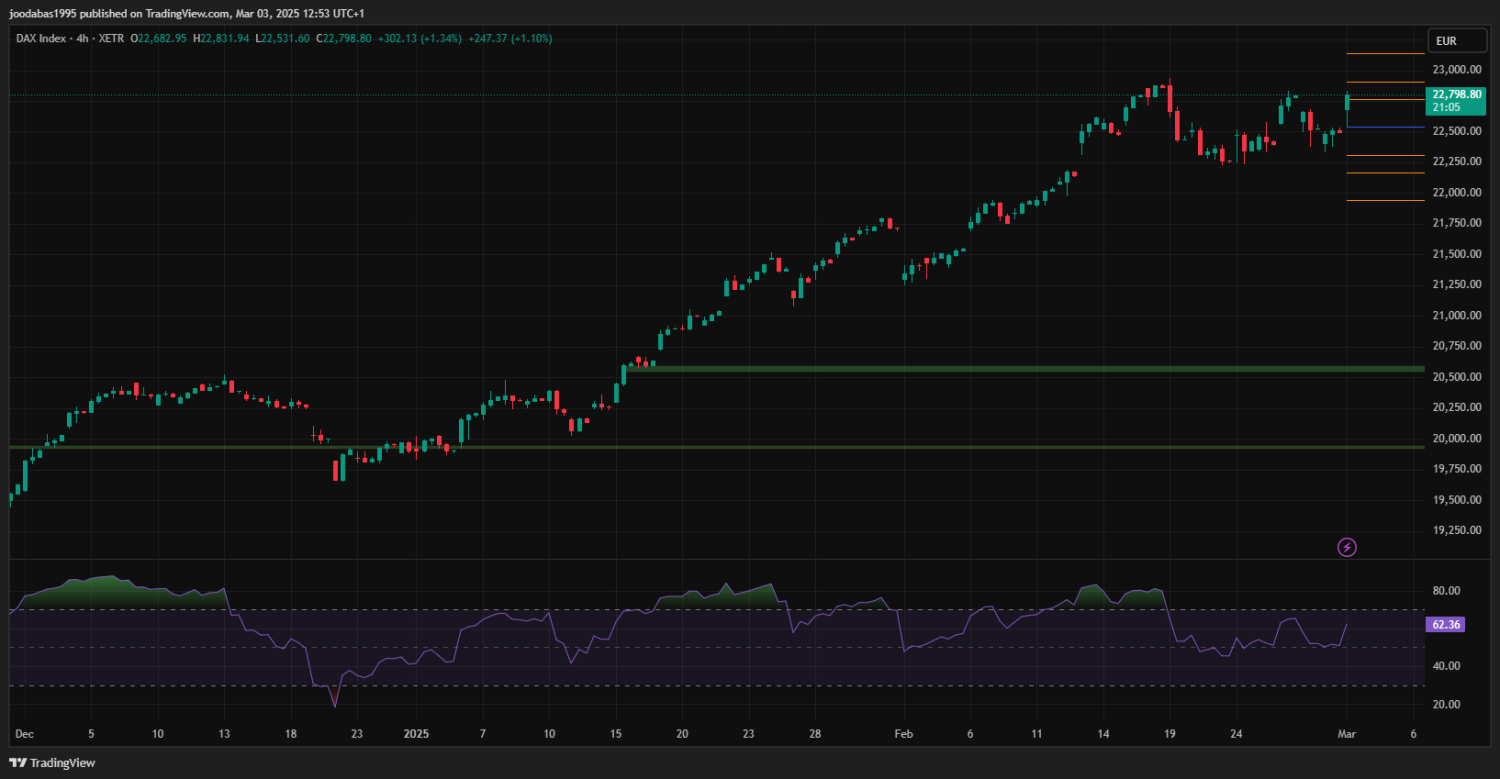Click the 19,500.00 price axis label
Image resolution: width=1500 pixels, height=779 pixels.
point(1456,500)
